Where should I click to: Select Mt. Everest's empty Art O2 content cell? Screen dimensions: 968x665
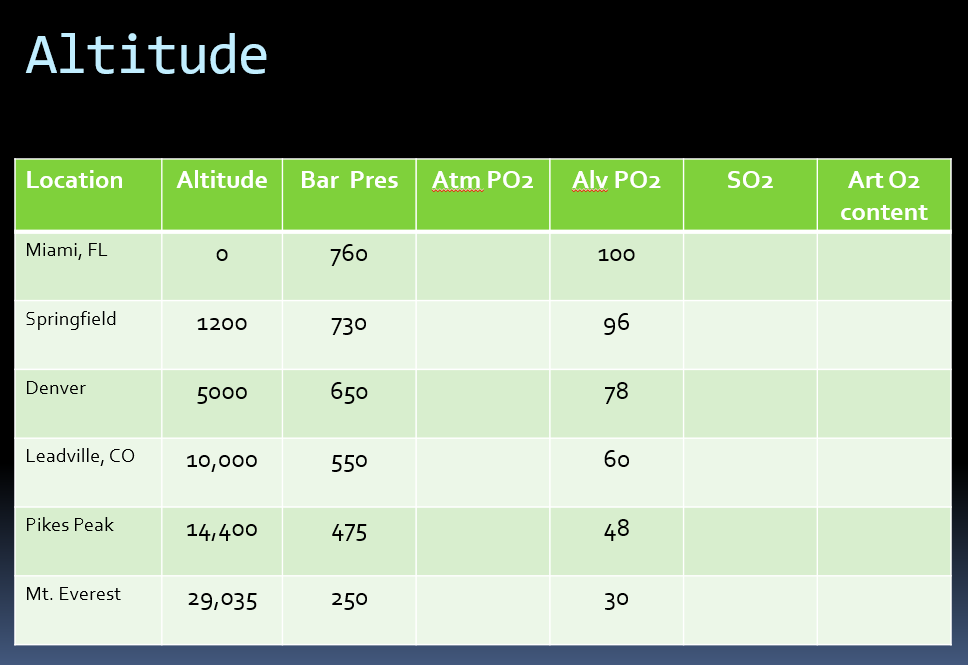884,609
